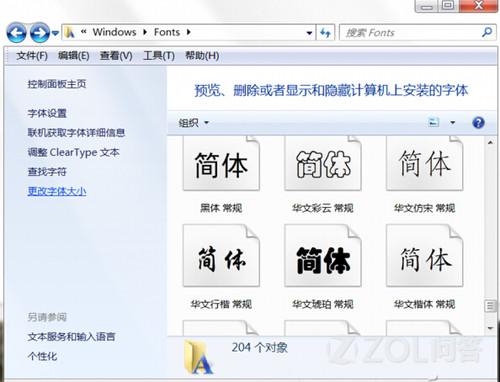Viewport: 500px width, 382px height.
Task: Select the 华文楷体 常规 font thumbnail
Action: pos(425,255)
